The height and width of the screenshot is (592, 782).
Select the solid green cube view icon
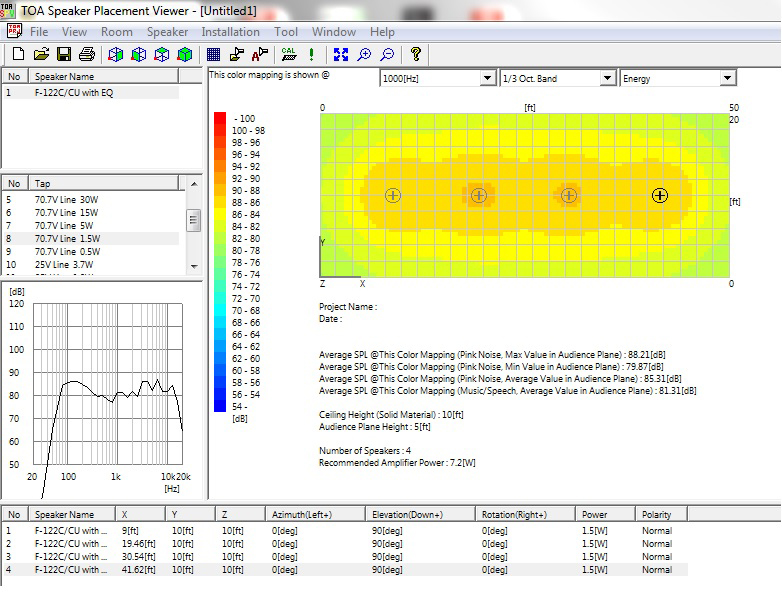click(185, 54)
